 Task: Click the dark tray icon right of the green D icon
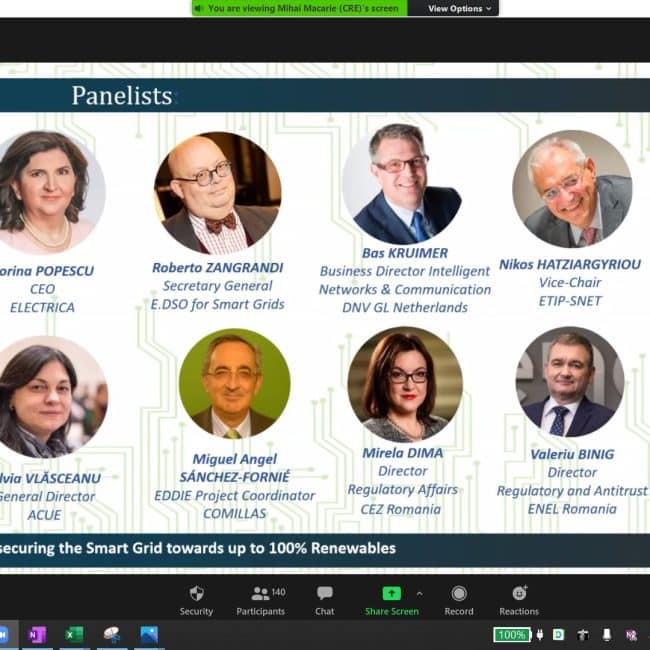tap(583, 635)
